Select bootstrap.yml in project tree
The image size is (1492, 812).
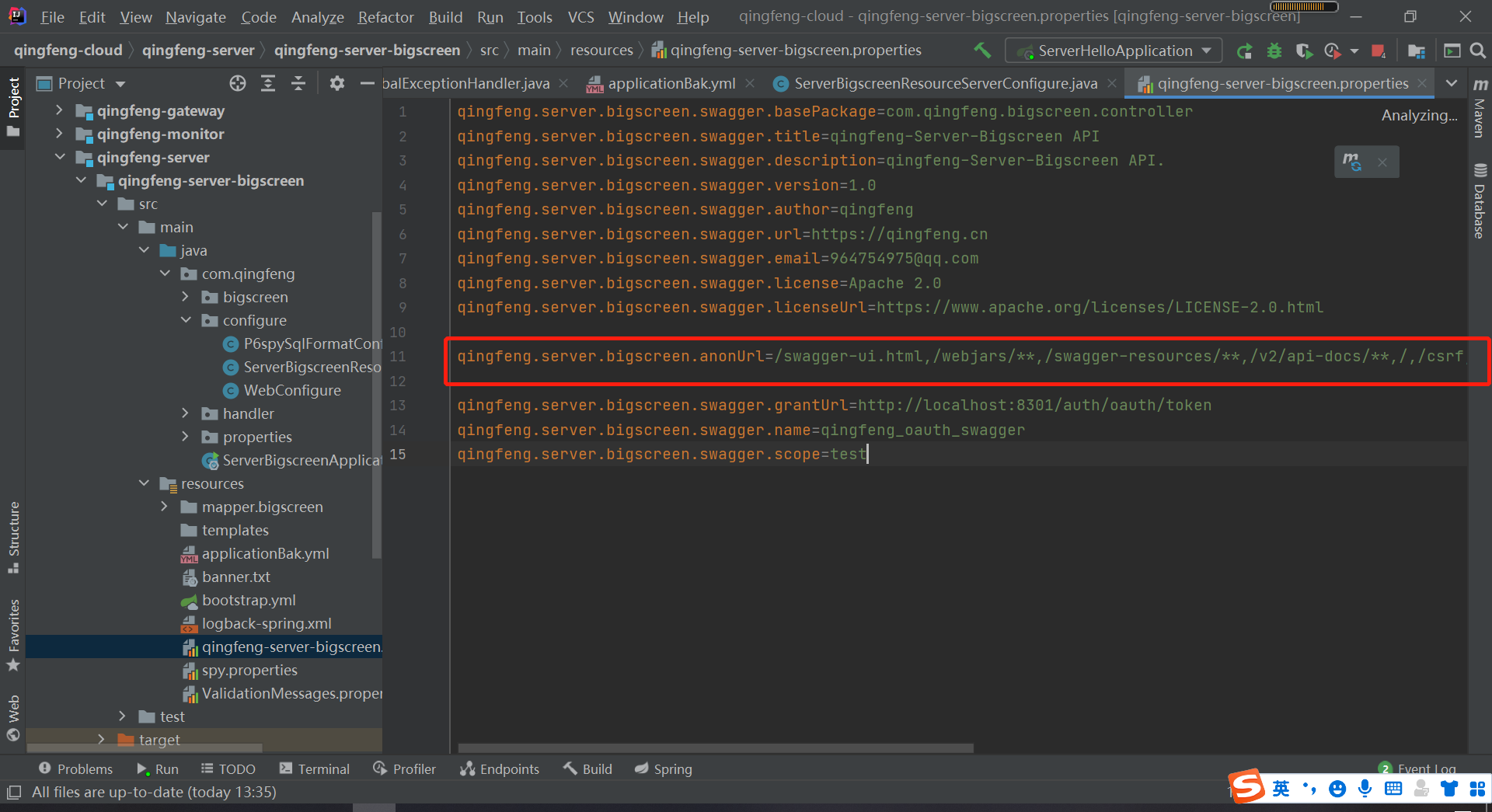click(249, 601)
